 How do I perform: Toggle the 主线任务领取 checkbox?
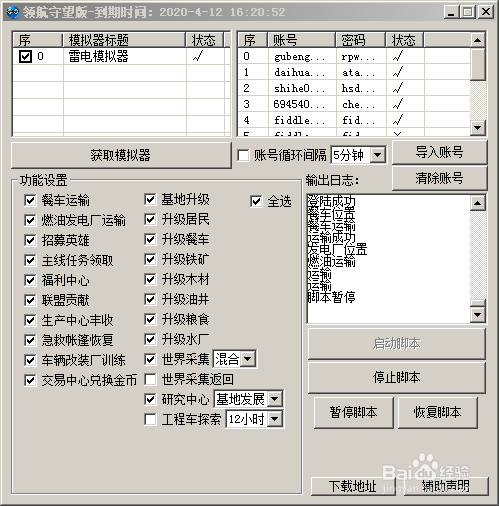click(x=30, y=260)
